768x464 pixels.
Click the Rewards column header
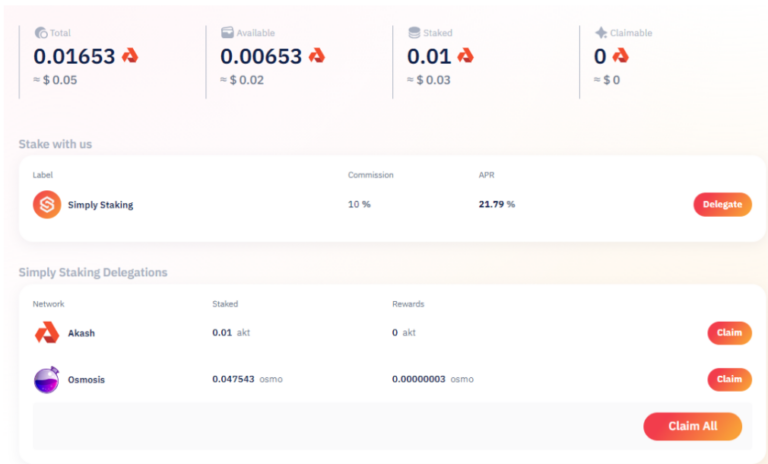408,303
